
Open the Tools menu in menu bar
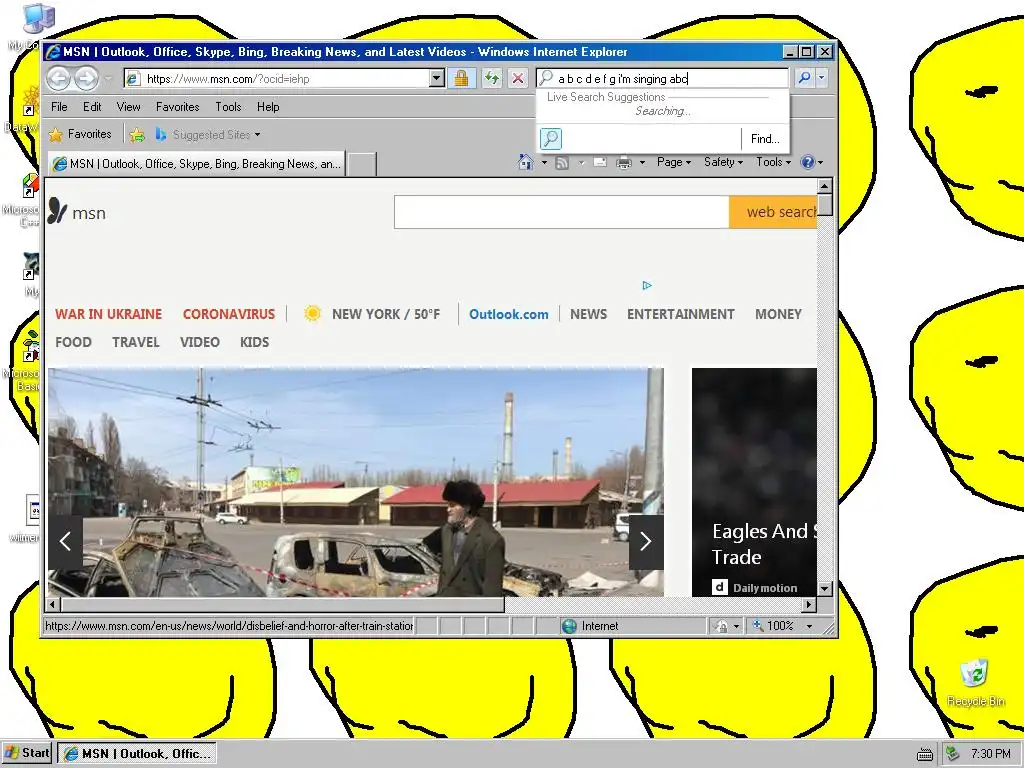[228, 107]
